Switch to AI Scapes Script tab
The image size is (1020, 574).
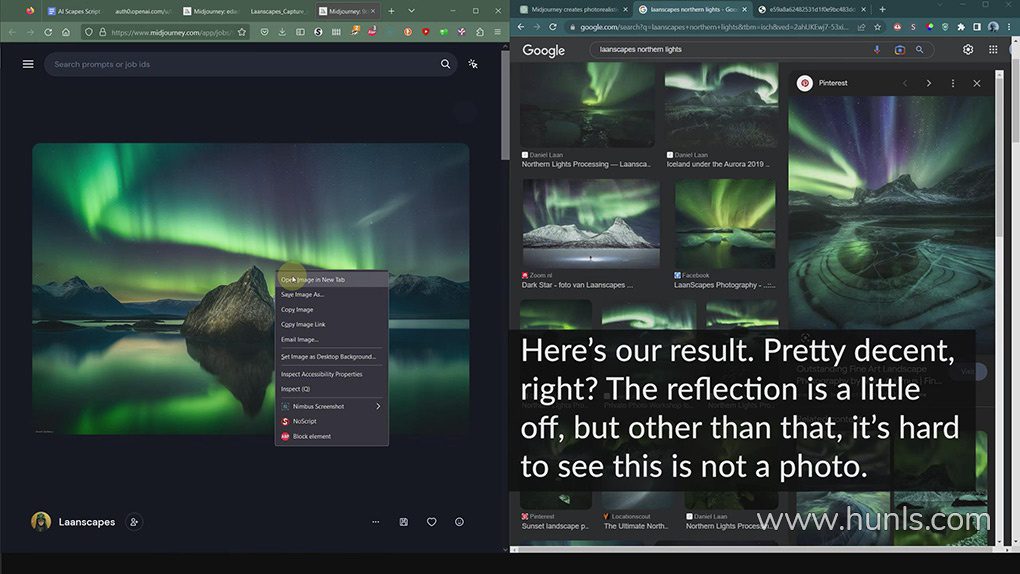click(74, 11)
